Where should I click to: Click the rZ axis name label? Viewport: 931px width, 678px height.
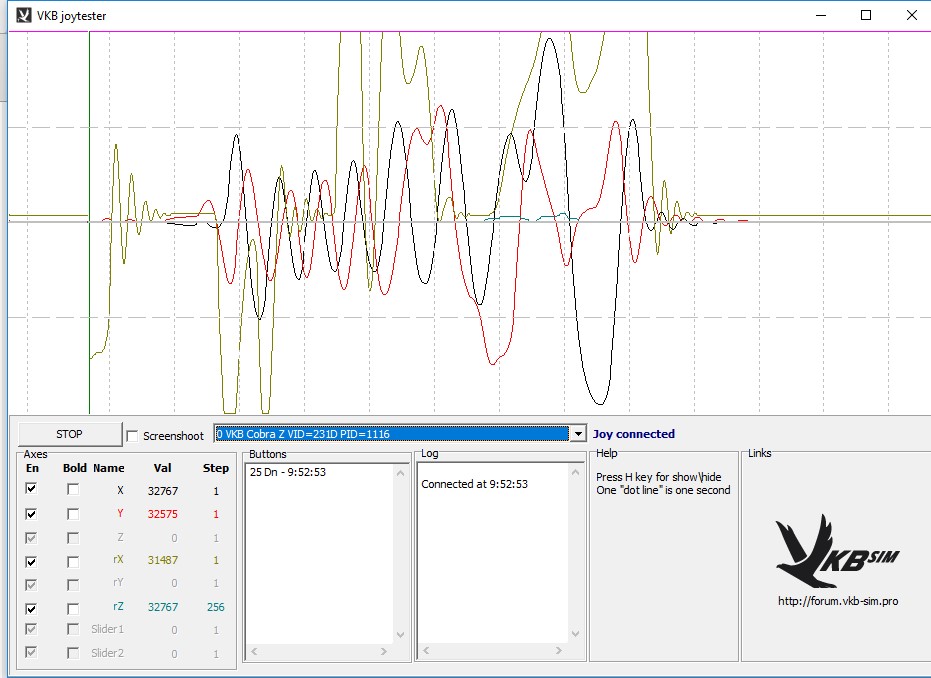118,606
